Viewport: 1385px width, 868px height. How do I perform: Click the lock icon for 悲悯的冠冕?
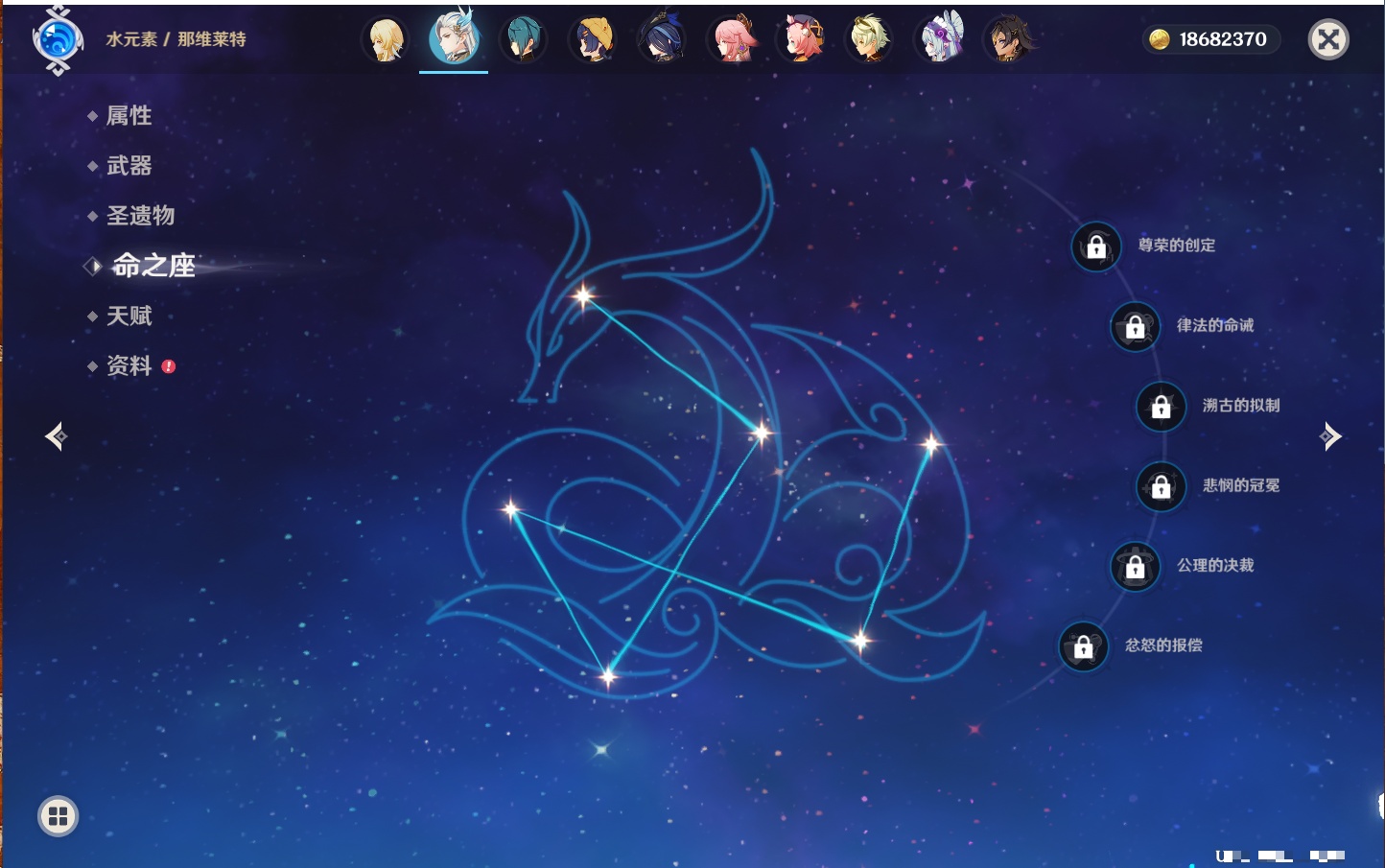click(1161, 486)
